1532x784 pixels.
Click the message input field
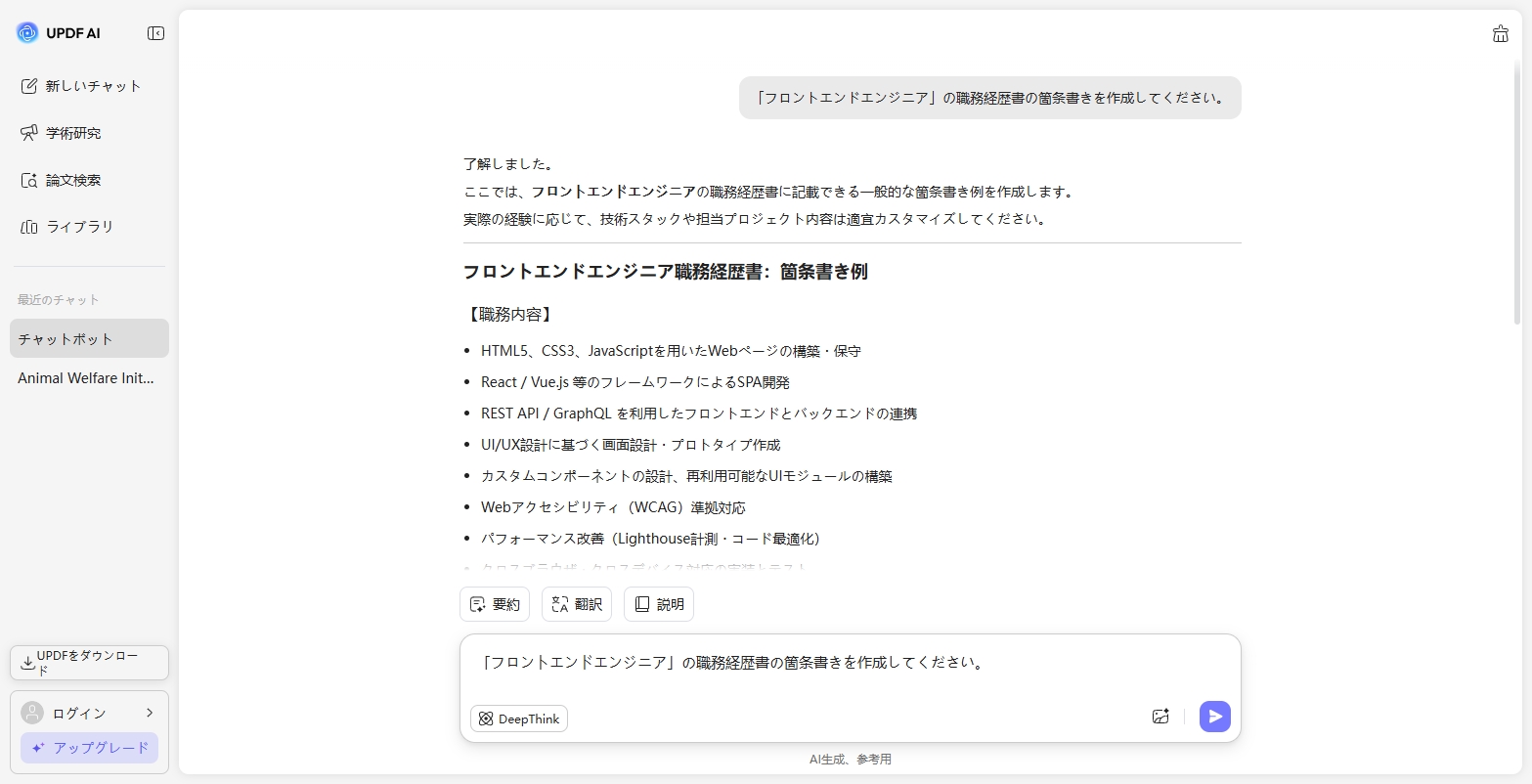(851, 663)
